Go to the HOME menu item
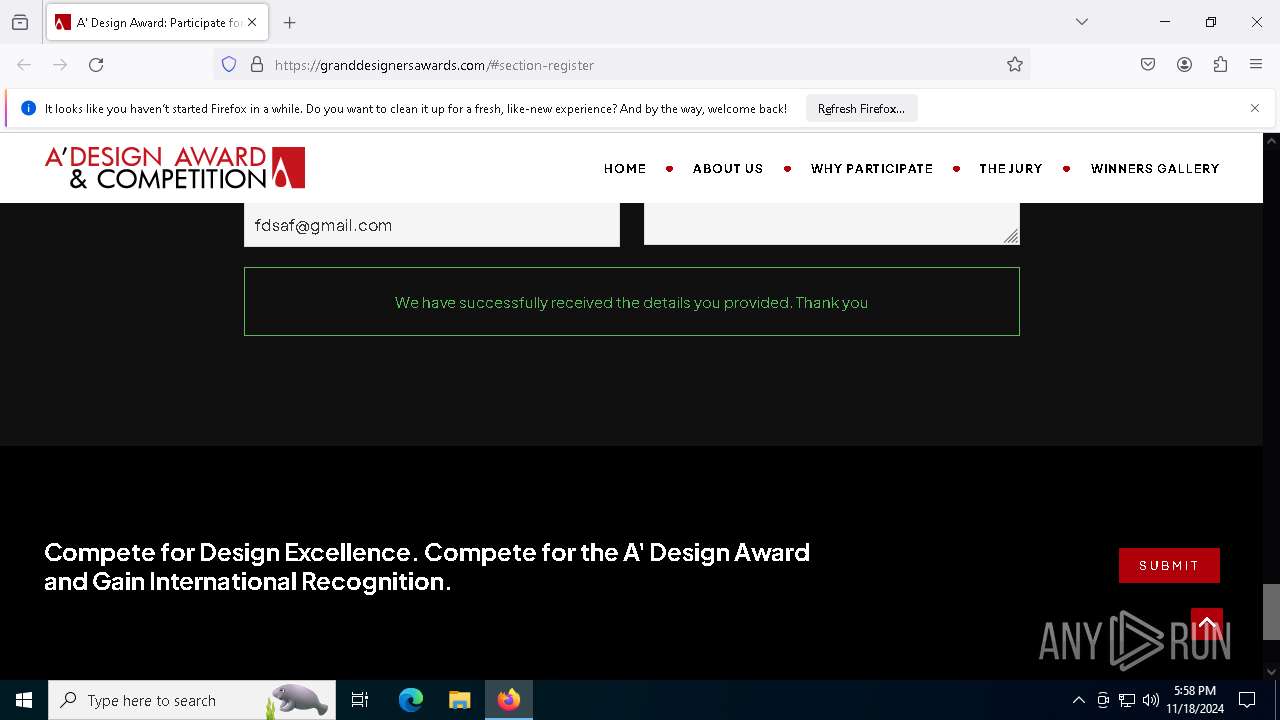This screenshot has height=720, width=1280. point(625,168)
